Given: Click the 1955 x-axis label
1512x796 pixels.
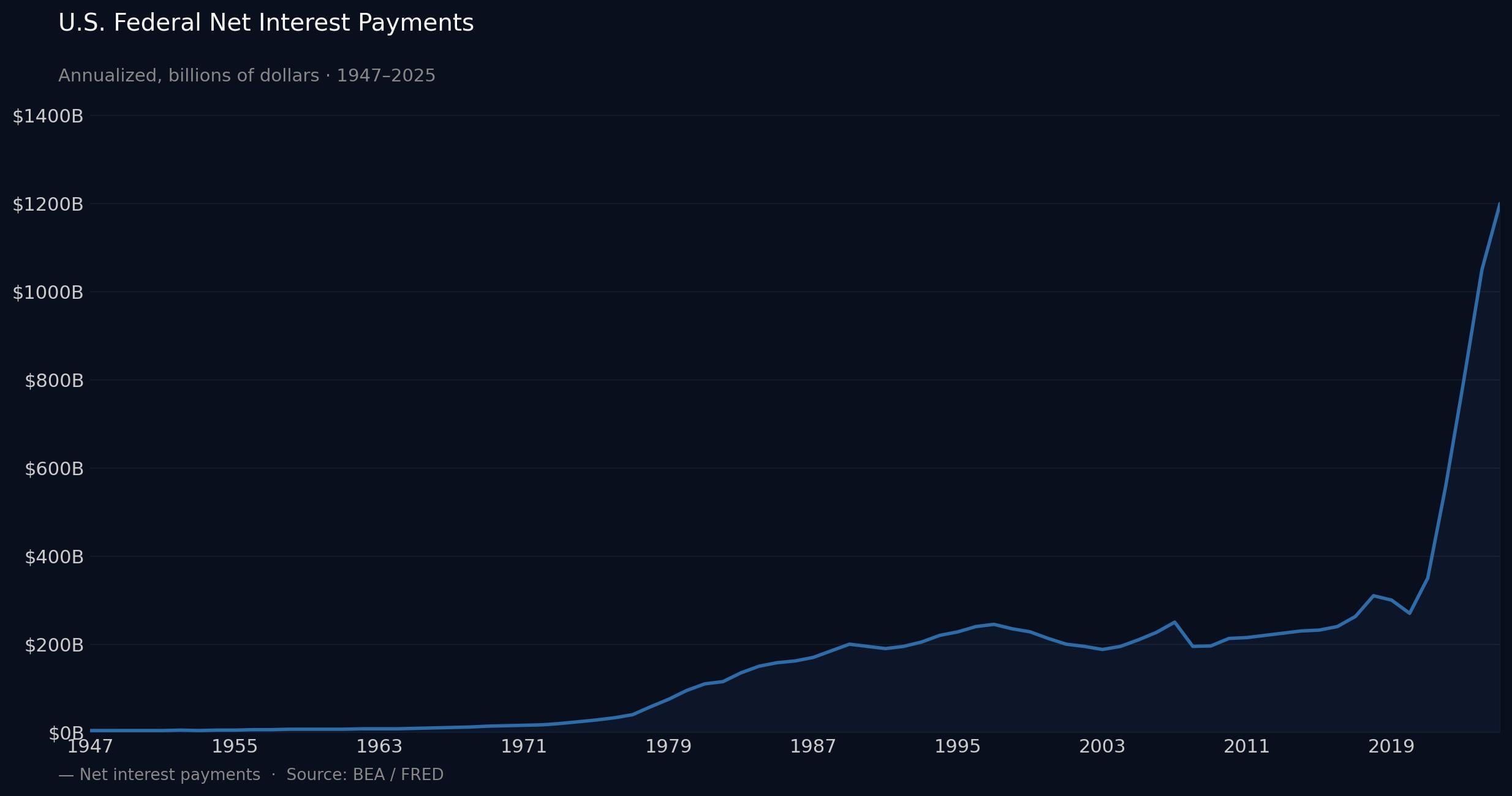Looking at the screenshot, I should click(235, 746).
